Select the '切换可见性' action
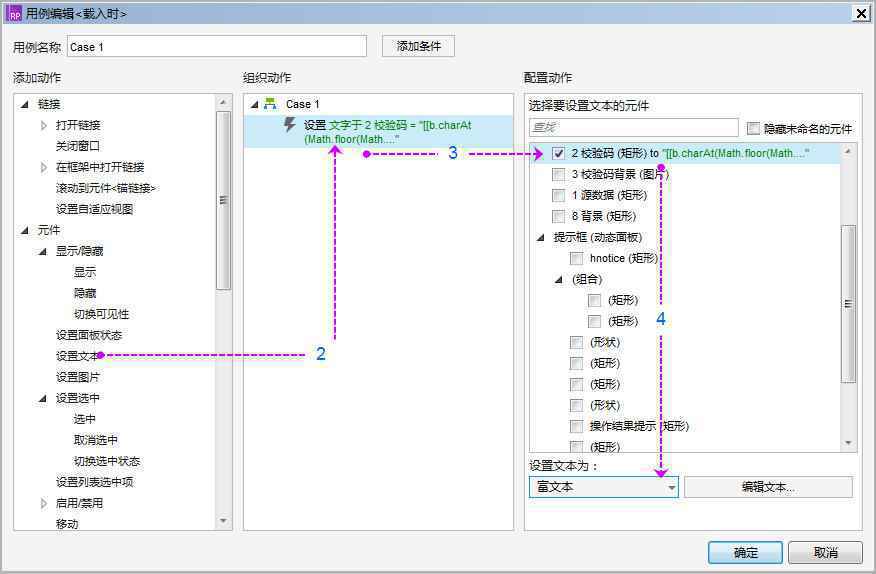The width and height of the screenshot is (876, 574). point(101,314)
